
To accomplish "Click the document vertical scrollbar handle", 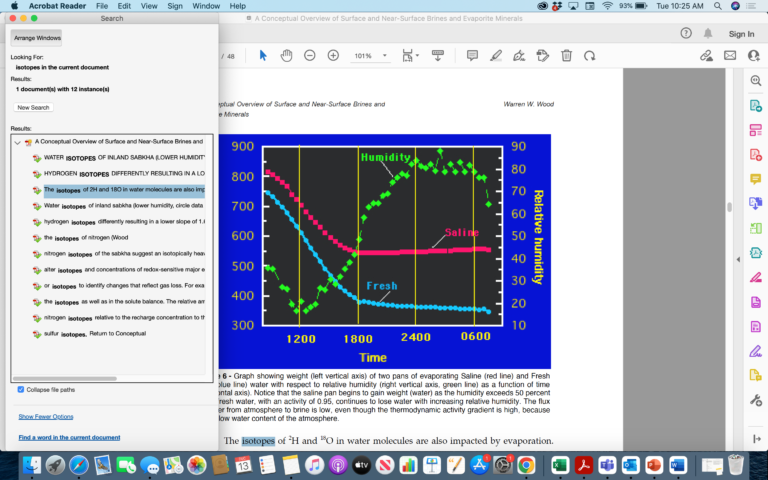I will (729, 207).
